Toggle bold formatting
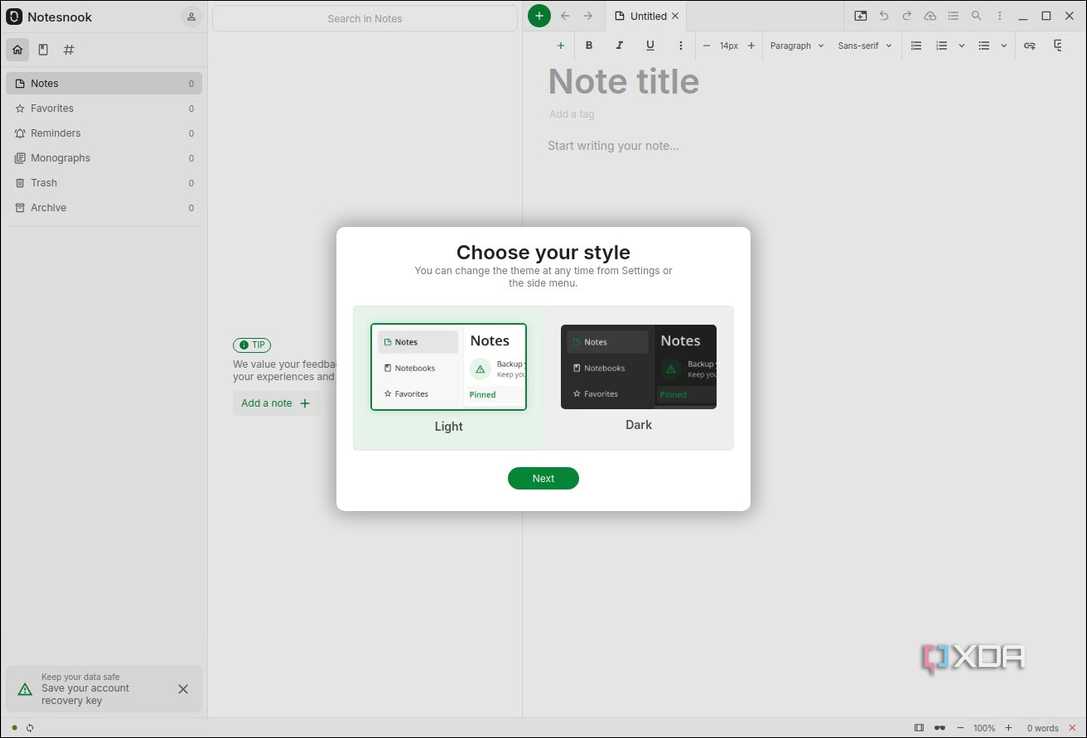The height and width of the screenshot is (738, 1087). click(x=589, y=46)
